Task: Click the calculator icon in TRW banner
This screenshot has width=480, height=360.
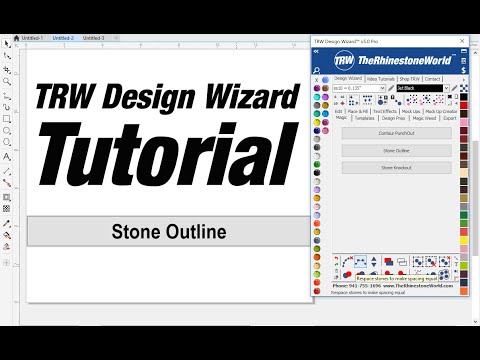Action: click(464, 61)
